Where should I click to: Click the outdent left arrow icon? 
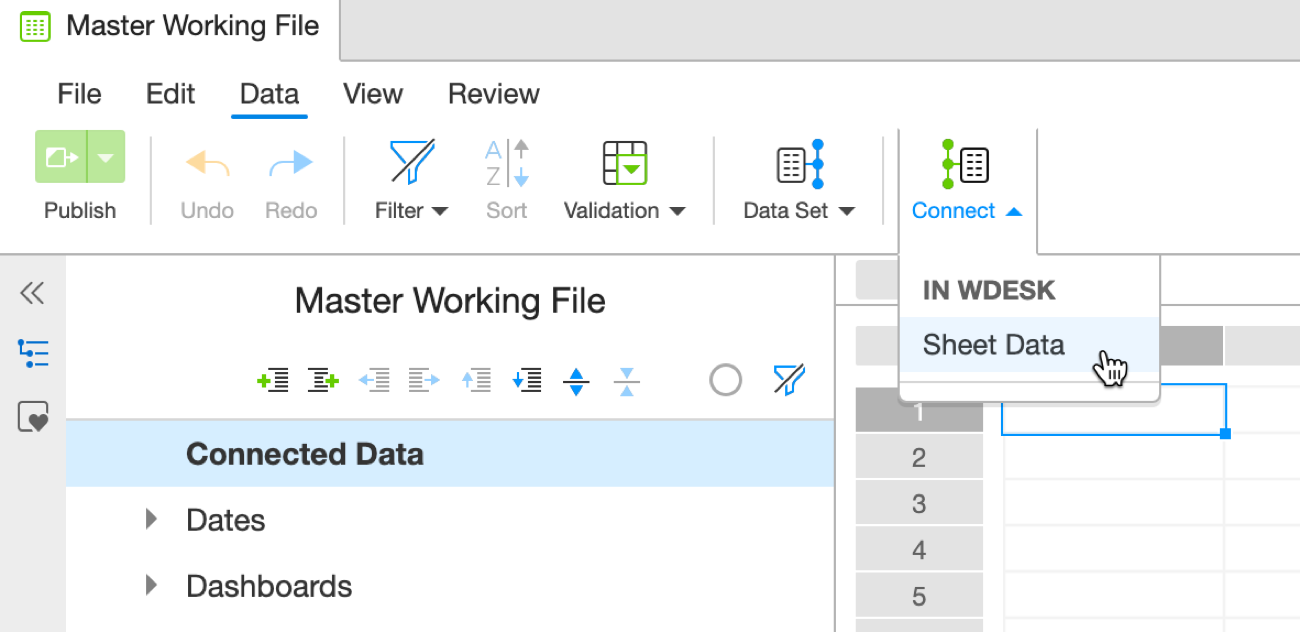point(374,380)
